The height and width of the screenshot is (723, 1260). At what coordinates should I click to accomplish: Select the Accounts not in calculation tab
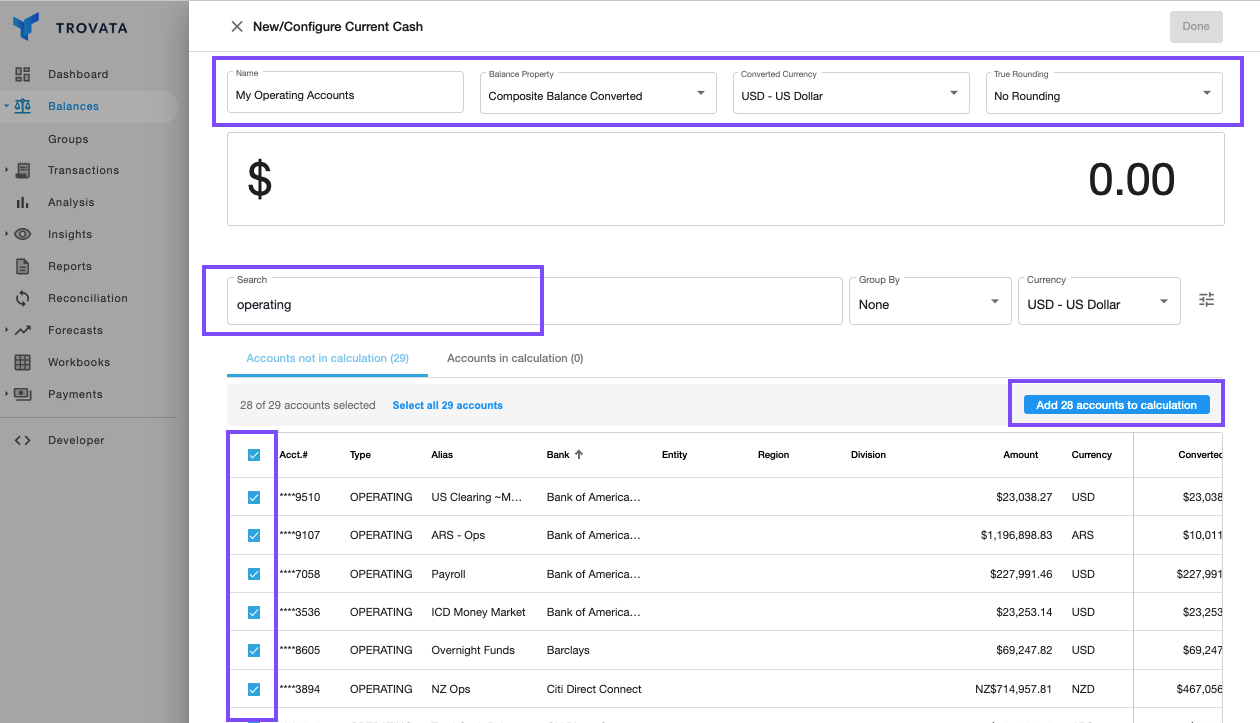pyautogui.click(x=327, y=358)
